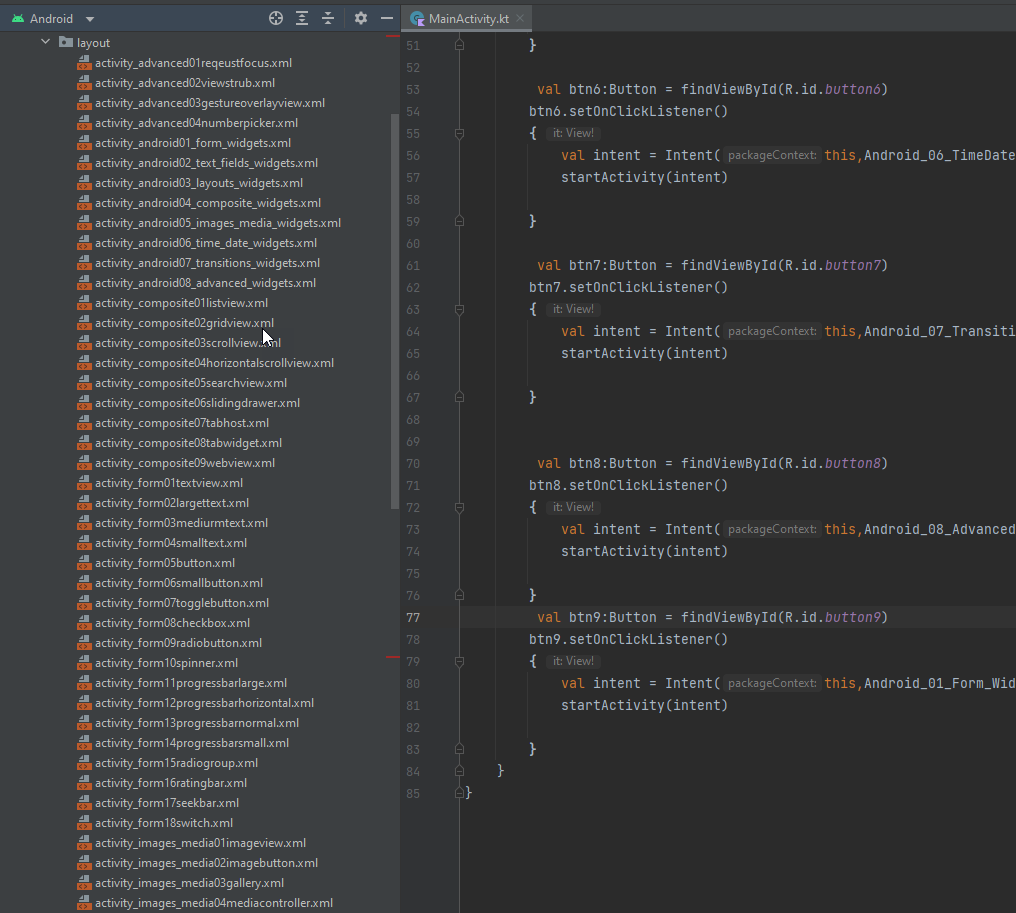
Task: Click the Android robot icon in project header
Action: [x=17, y=19]
